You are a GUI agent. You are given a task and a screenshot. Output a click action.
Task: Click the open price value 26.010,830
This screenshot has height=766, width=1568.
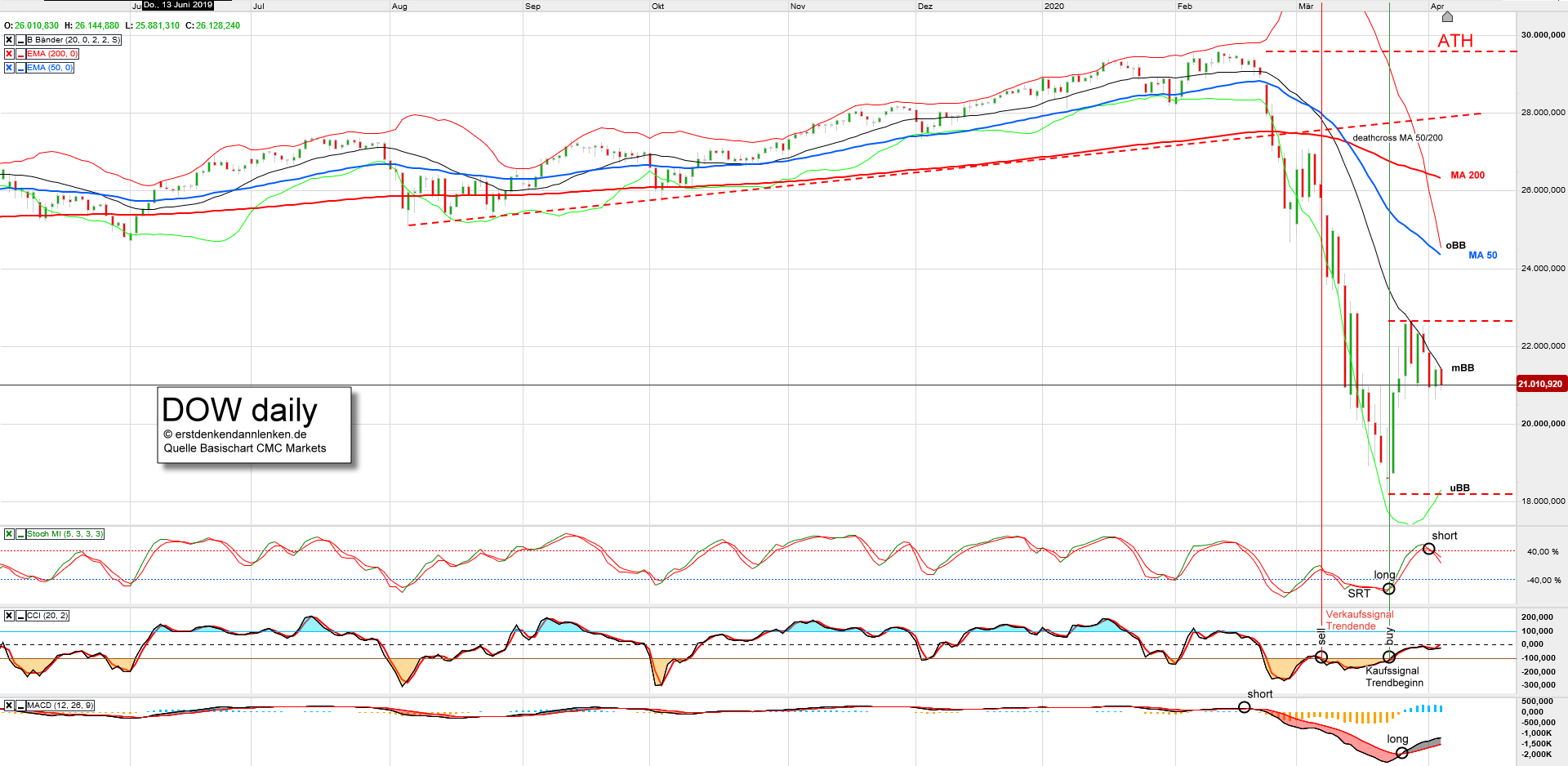click(x=37, y=26)
